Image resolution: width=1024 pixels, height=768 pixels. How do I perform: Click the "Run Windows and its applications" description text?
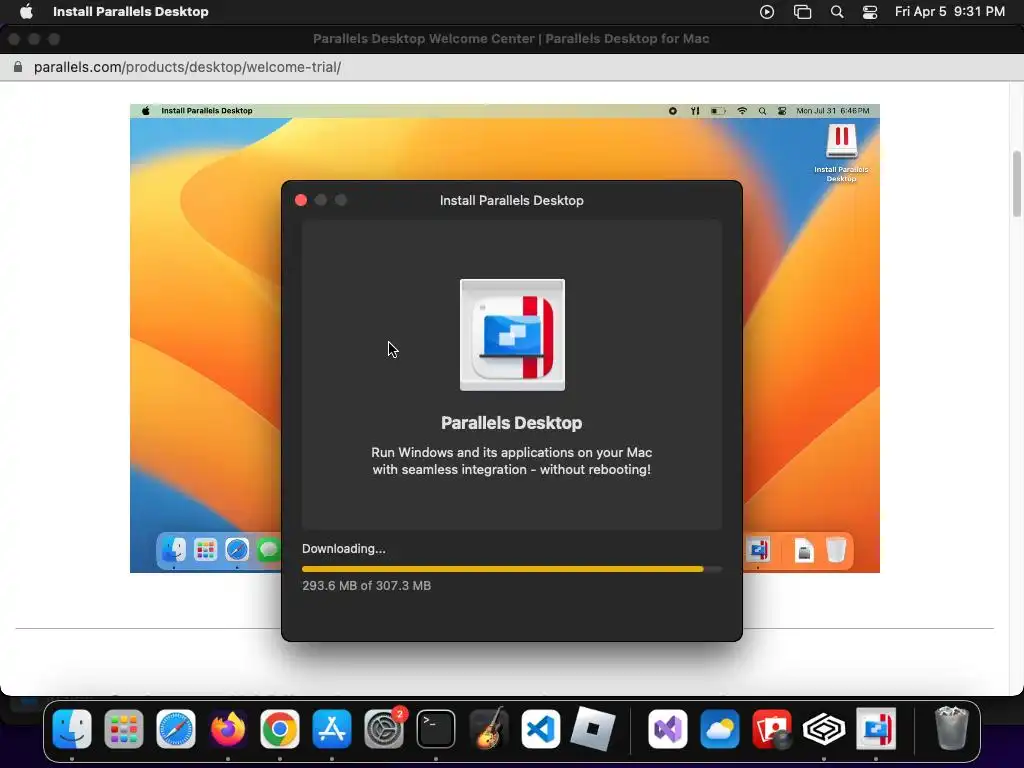coord(511,461)
